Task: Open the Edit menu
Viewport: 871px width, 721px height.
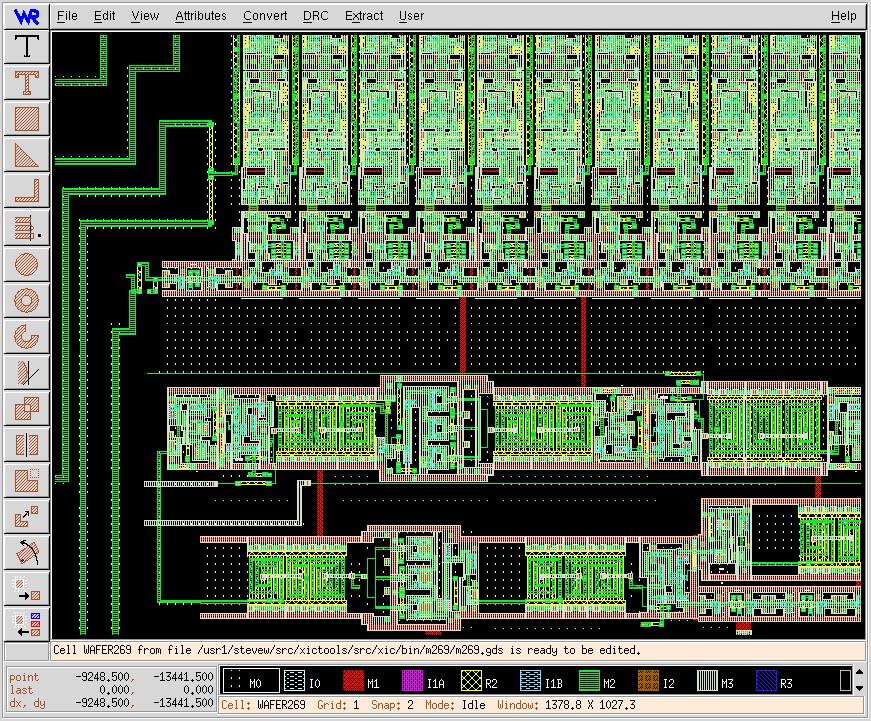Action: pos(104,16)
